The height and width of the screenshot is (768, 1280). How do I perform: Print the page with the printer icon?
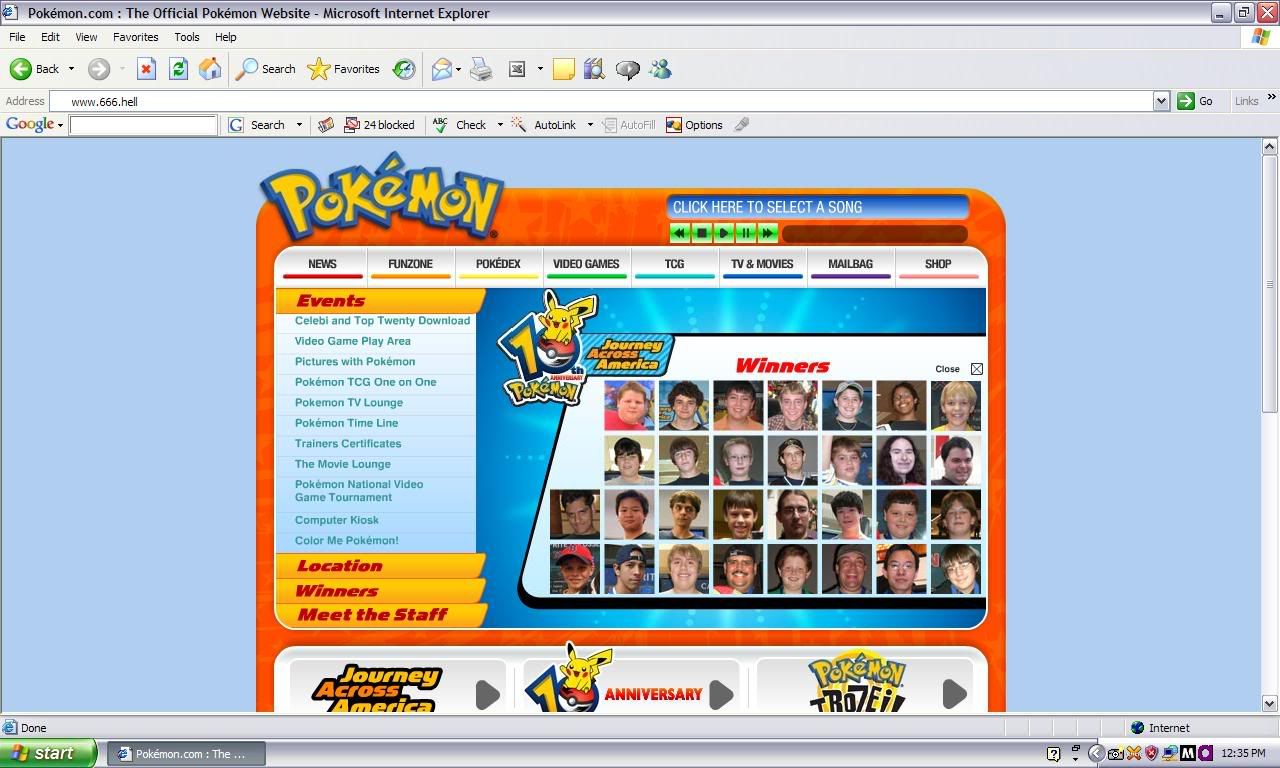pyautogui.click(x=481, y=69)
